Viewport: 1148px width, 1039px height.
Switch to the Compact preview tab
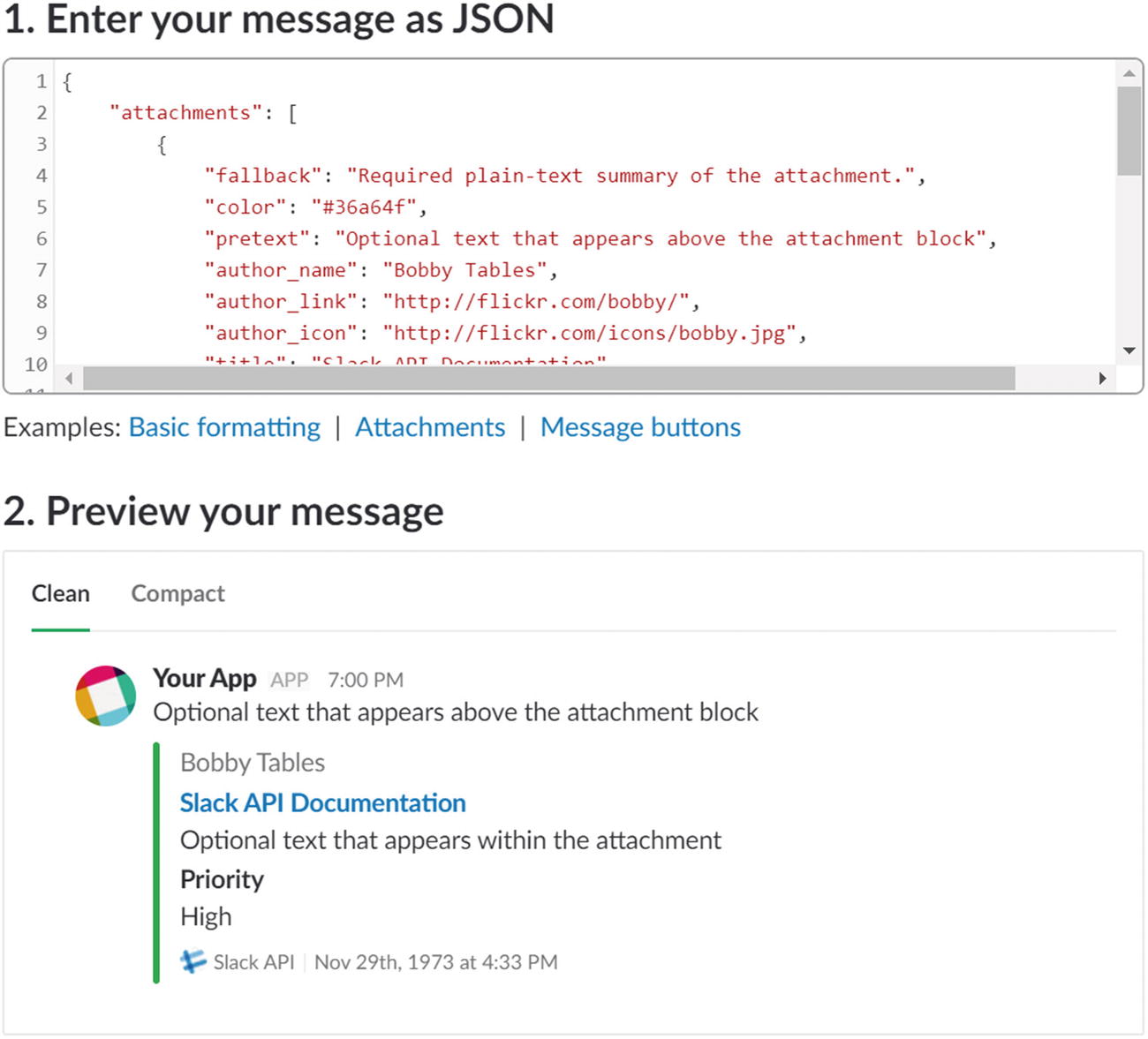click(x=177, y=593)
